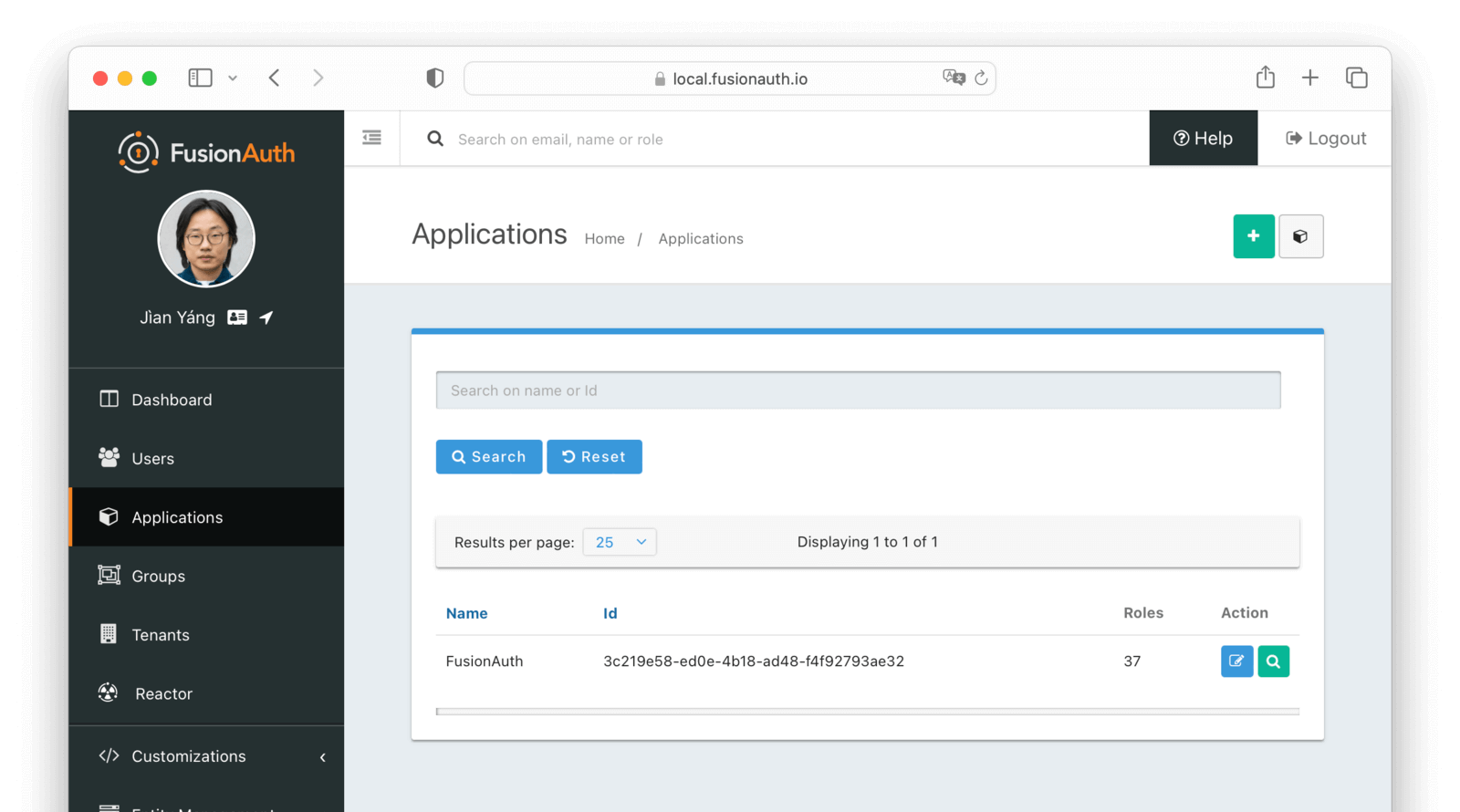Open the Groups section

[206, 576]
